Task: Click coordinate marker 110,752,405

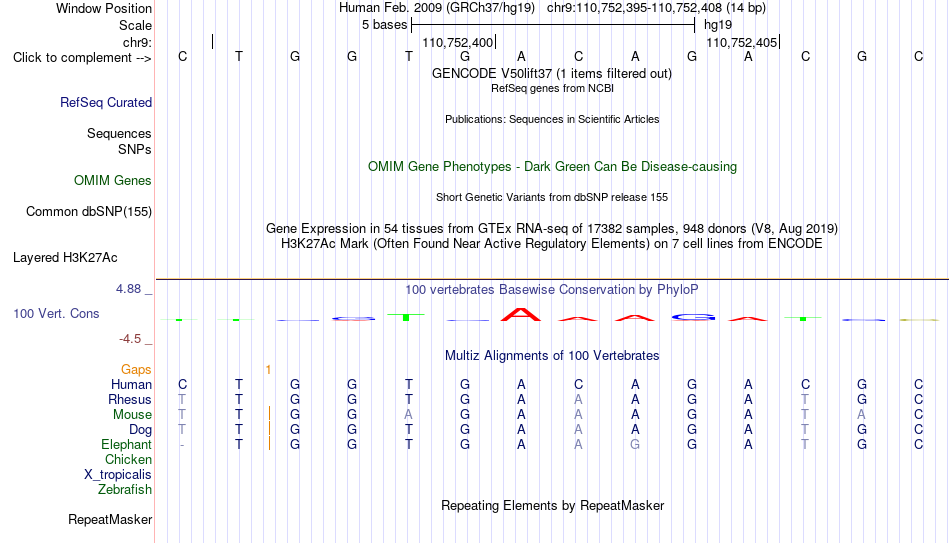Action: point(742,42)
